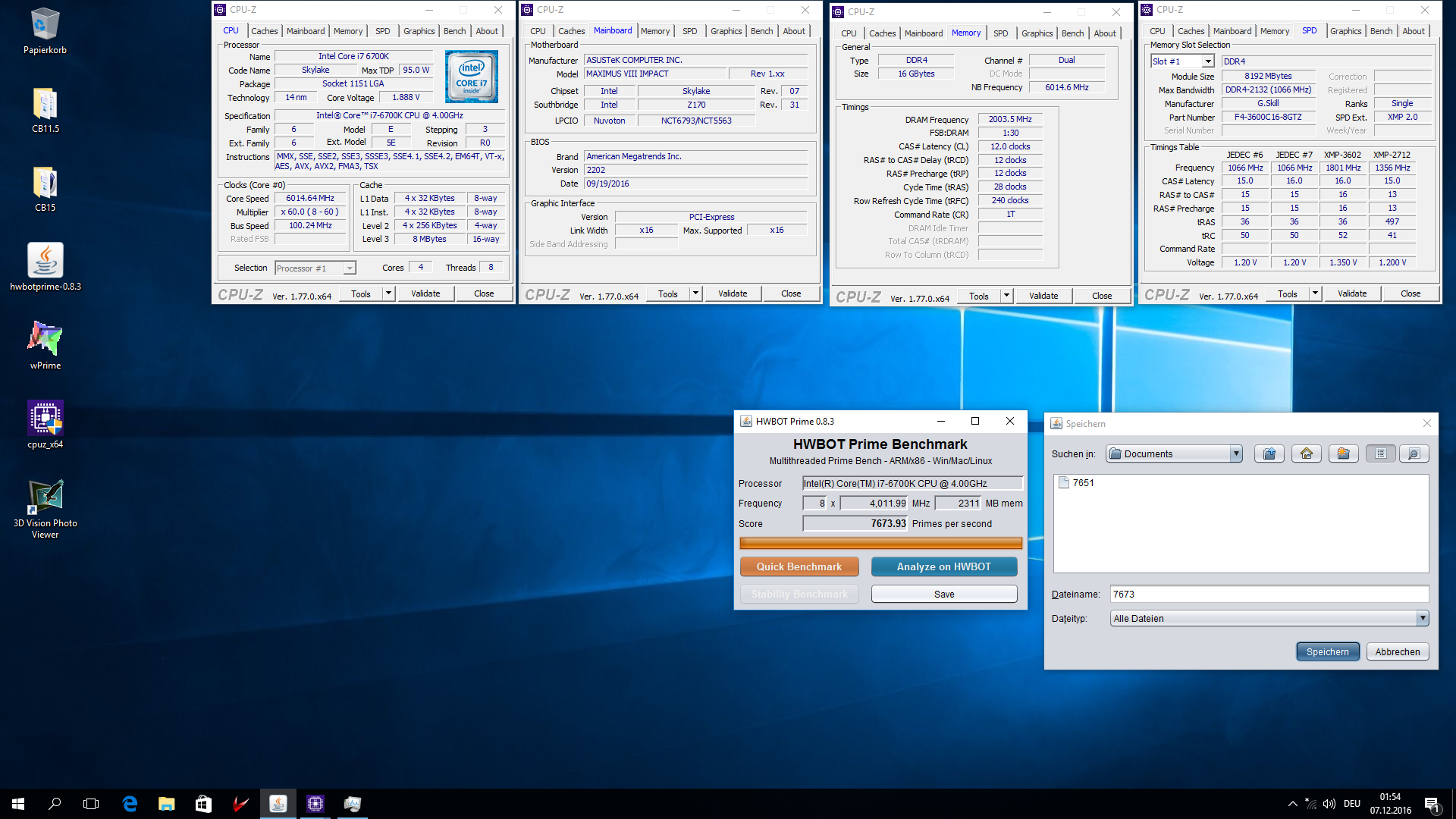Open the Windows Start menu
Screen dimensions: 1456x819
(18, 804)
